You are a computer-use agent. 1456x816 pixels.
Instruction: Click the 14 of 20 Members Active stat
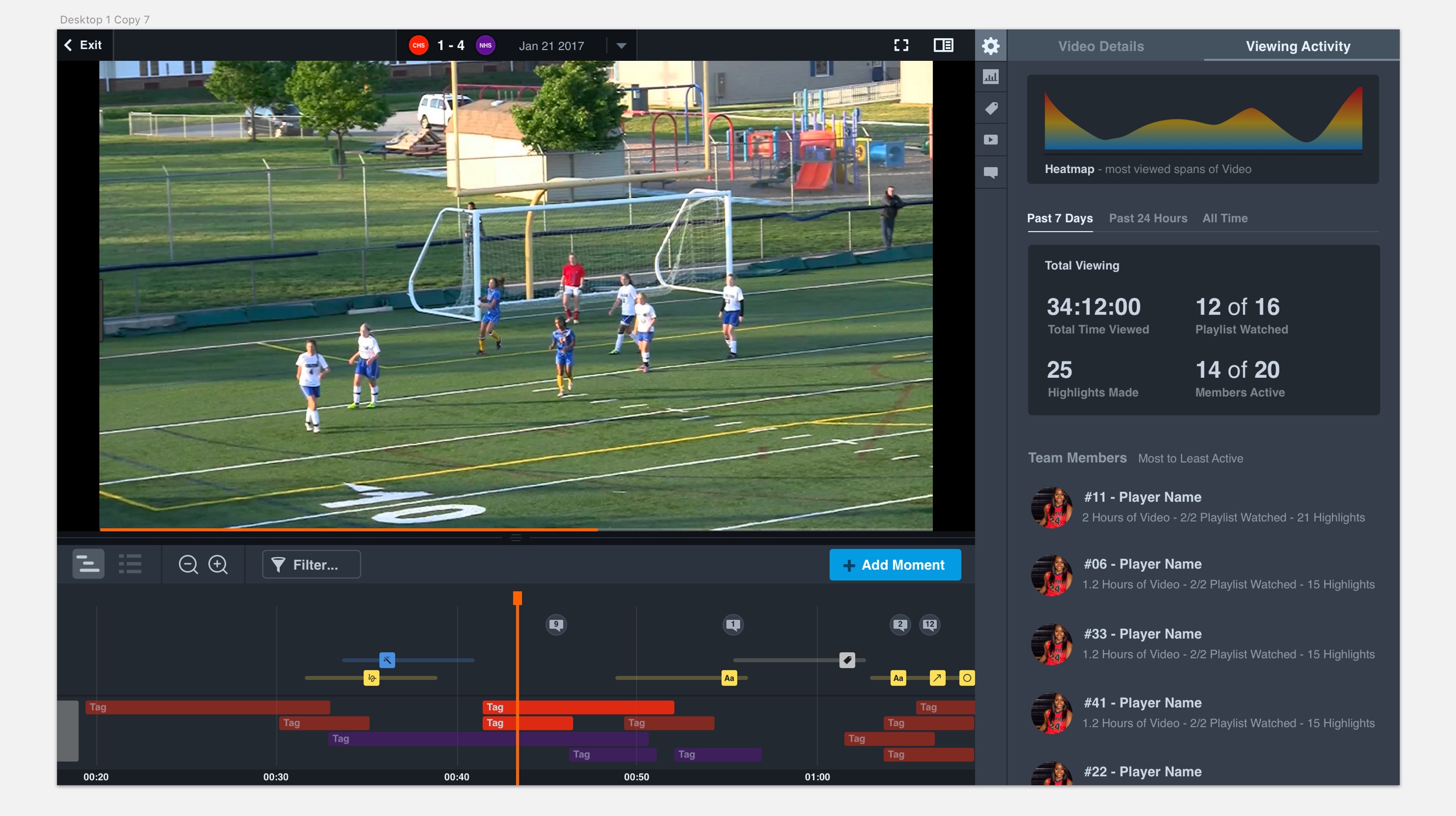click(1239, 378)
